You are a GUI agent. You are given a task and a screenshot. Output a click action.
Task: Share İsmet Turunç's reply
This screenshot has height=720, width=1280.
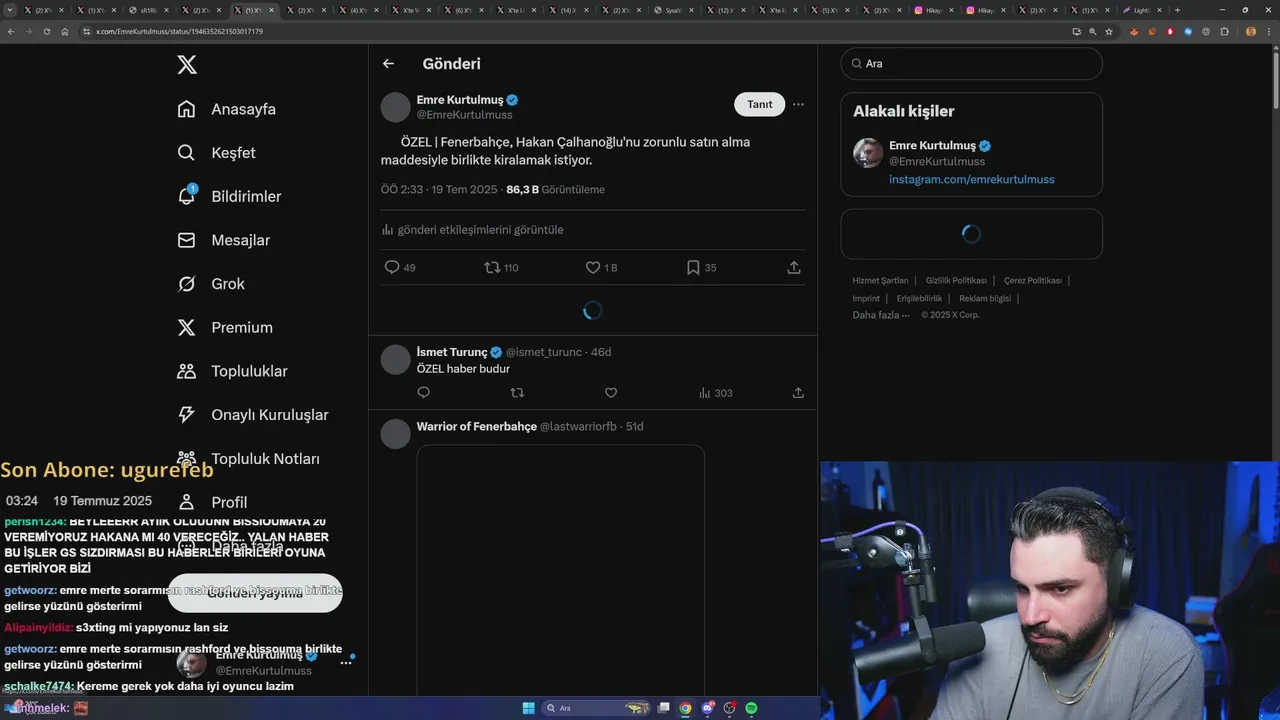798,393
